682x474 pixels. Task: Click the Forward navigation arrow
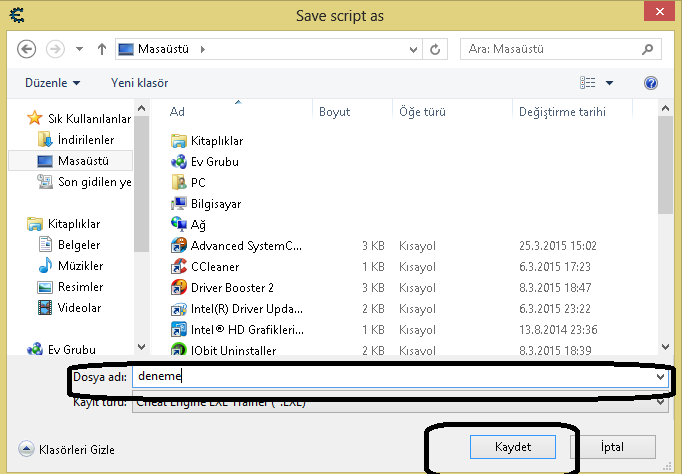click(55, 49)
